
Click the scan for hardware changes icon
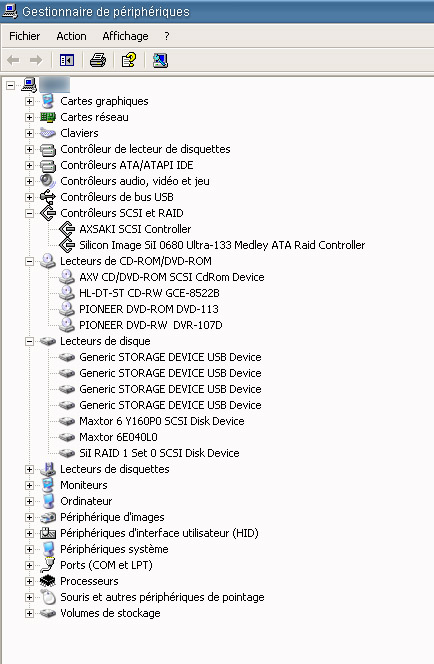[160, 60]
